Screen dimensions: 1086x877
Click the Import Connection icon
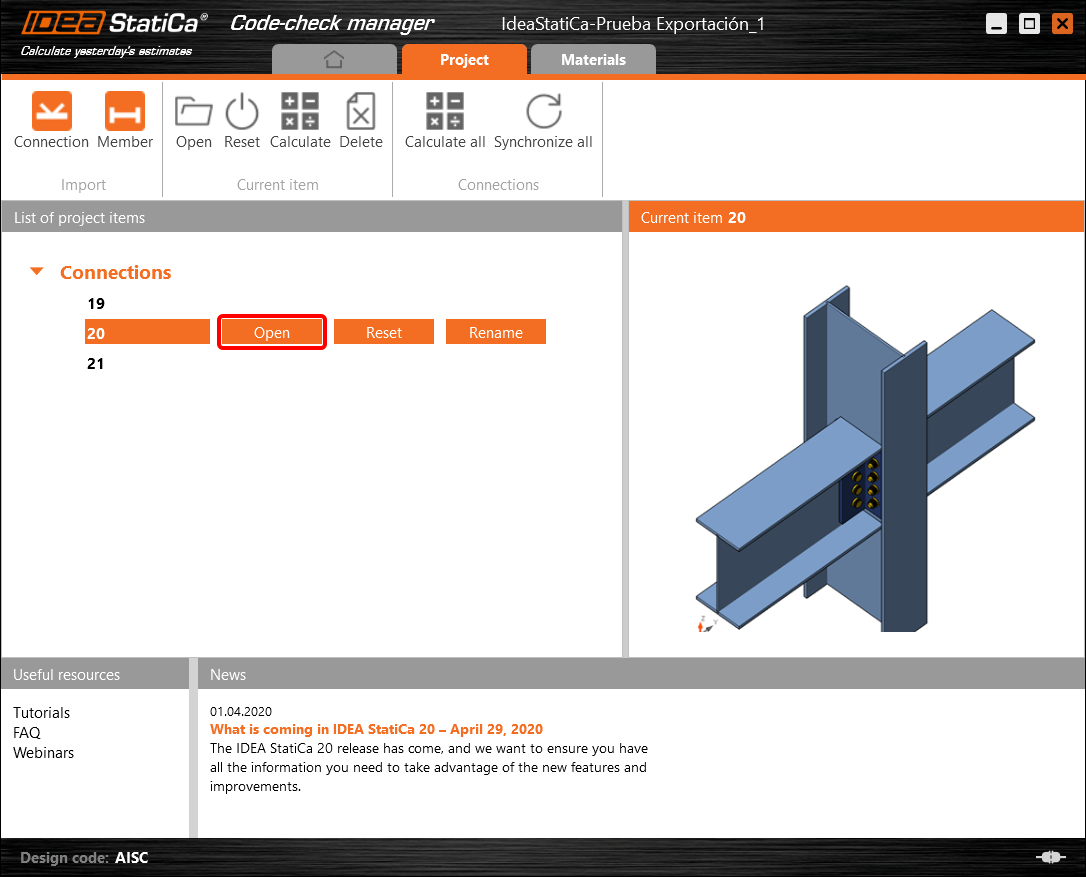point(51,111)
